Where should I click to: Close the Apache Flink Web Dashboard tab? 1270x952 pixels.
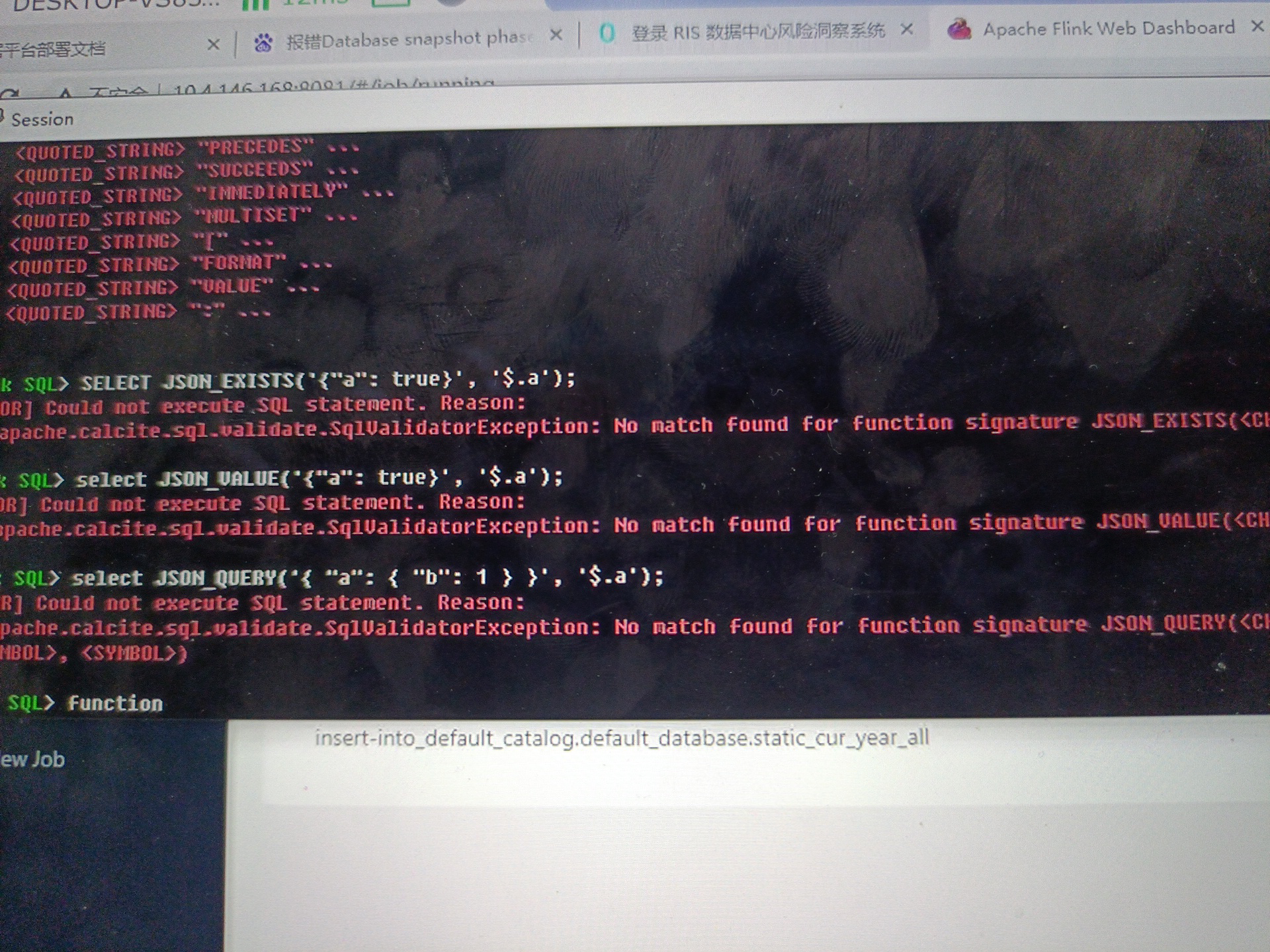click(1257, 26)
